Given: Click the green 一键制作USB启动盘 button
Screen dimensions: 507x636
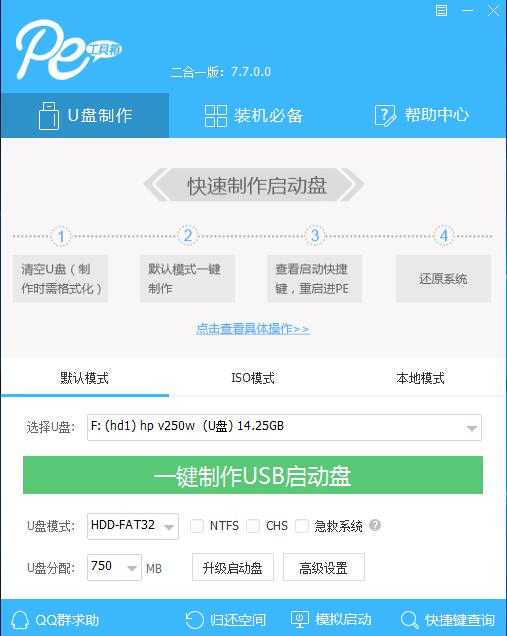Looking at the screenshot, I should [253, 475].
